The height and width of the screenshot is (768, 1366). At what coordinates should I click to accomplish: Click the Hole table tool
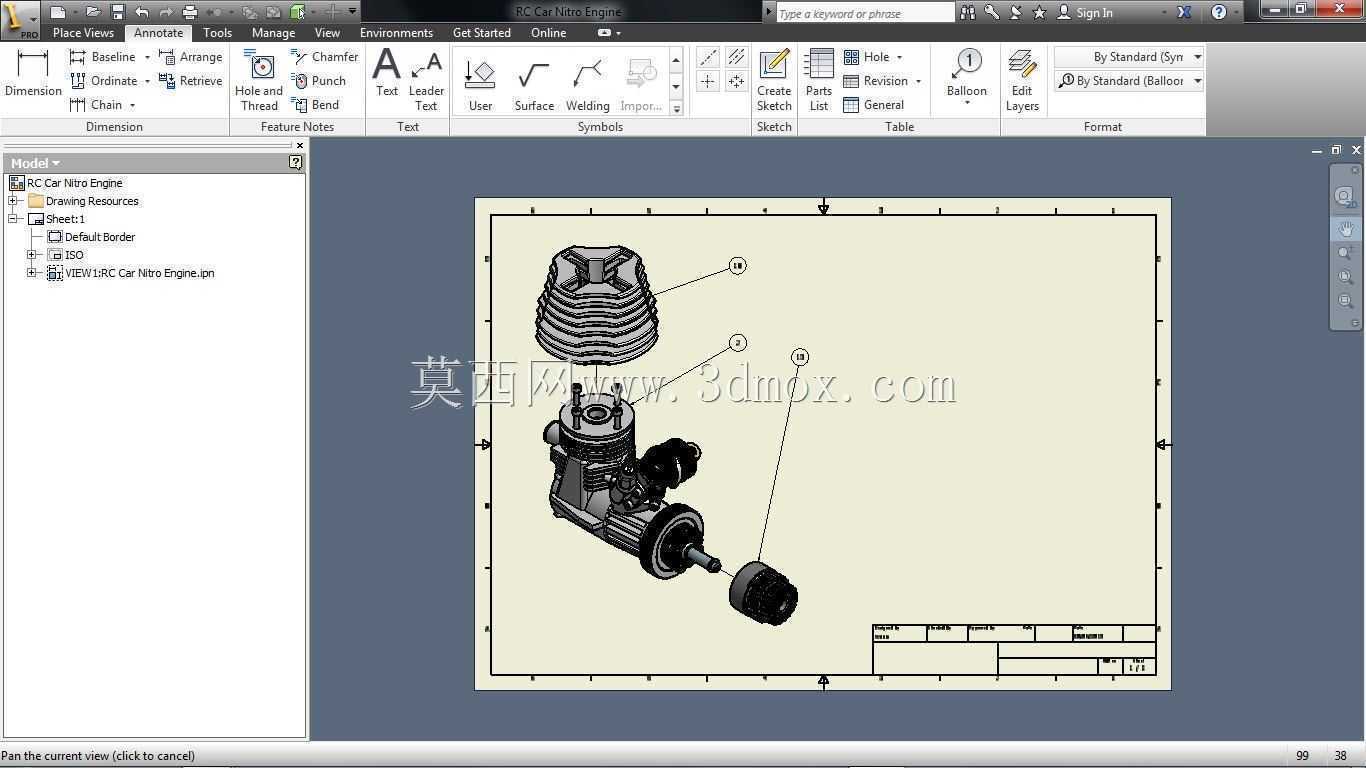866,57
